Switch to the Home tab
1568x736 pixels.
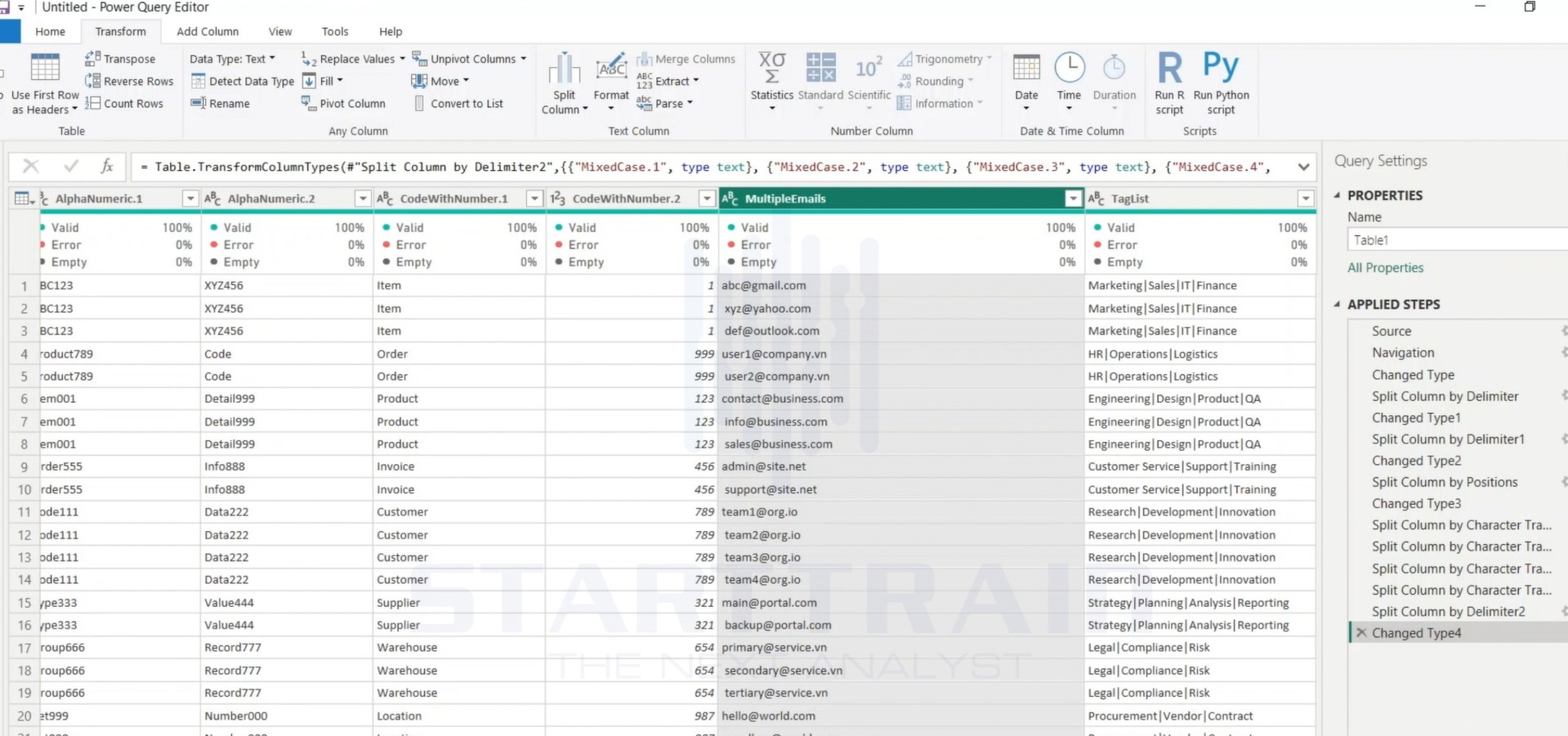tap(50, 31)
